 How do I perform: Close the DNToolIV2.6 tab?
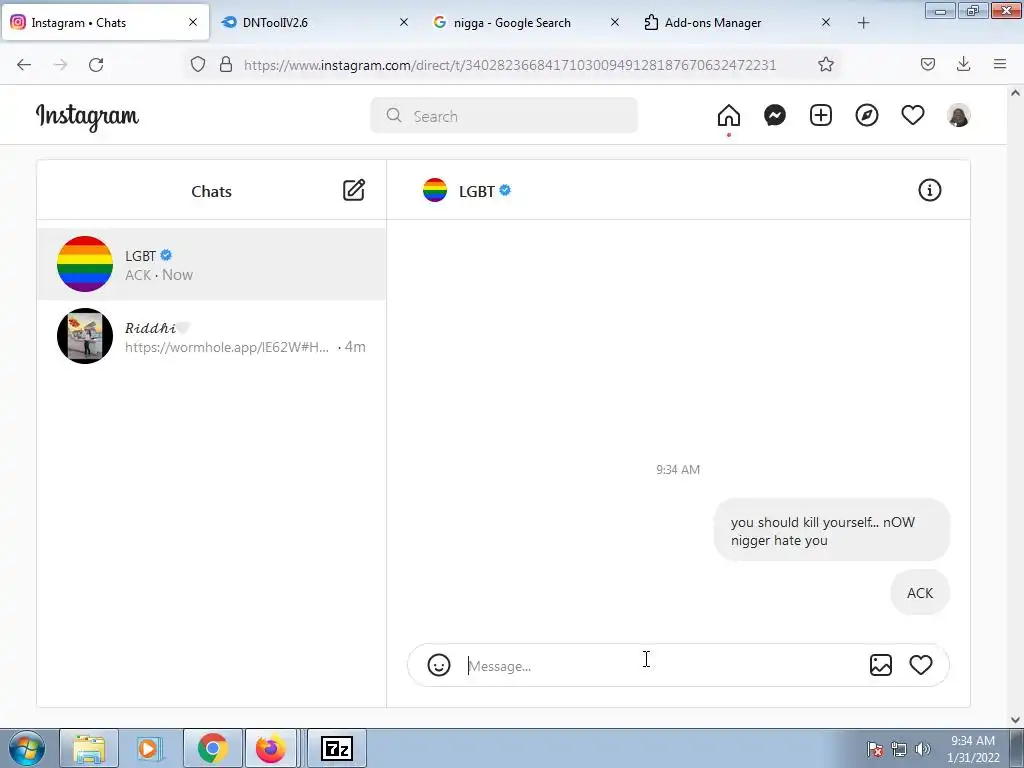404,22
